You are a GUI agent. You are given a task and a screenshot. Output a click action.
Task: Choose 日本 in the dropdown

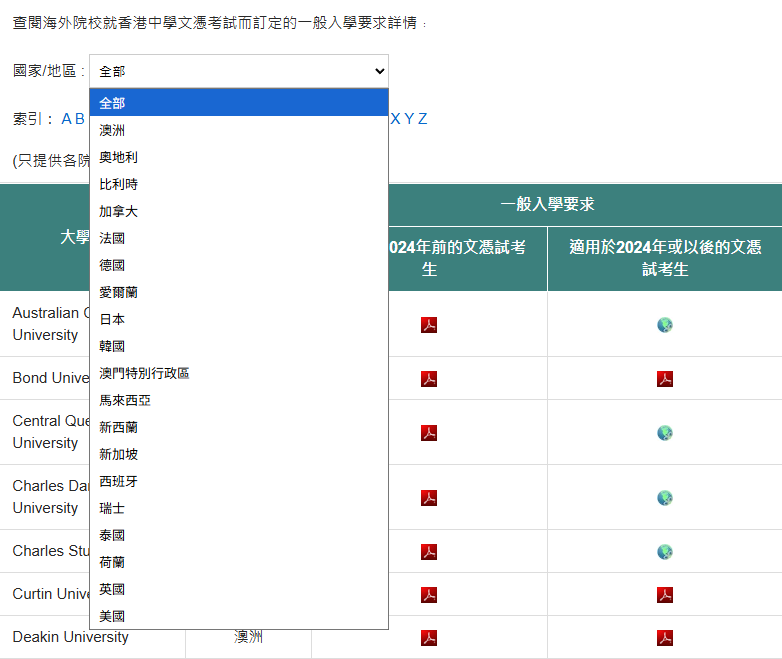click(x=239, y=319)
